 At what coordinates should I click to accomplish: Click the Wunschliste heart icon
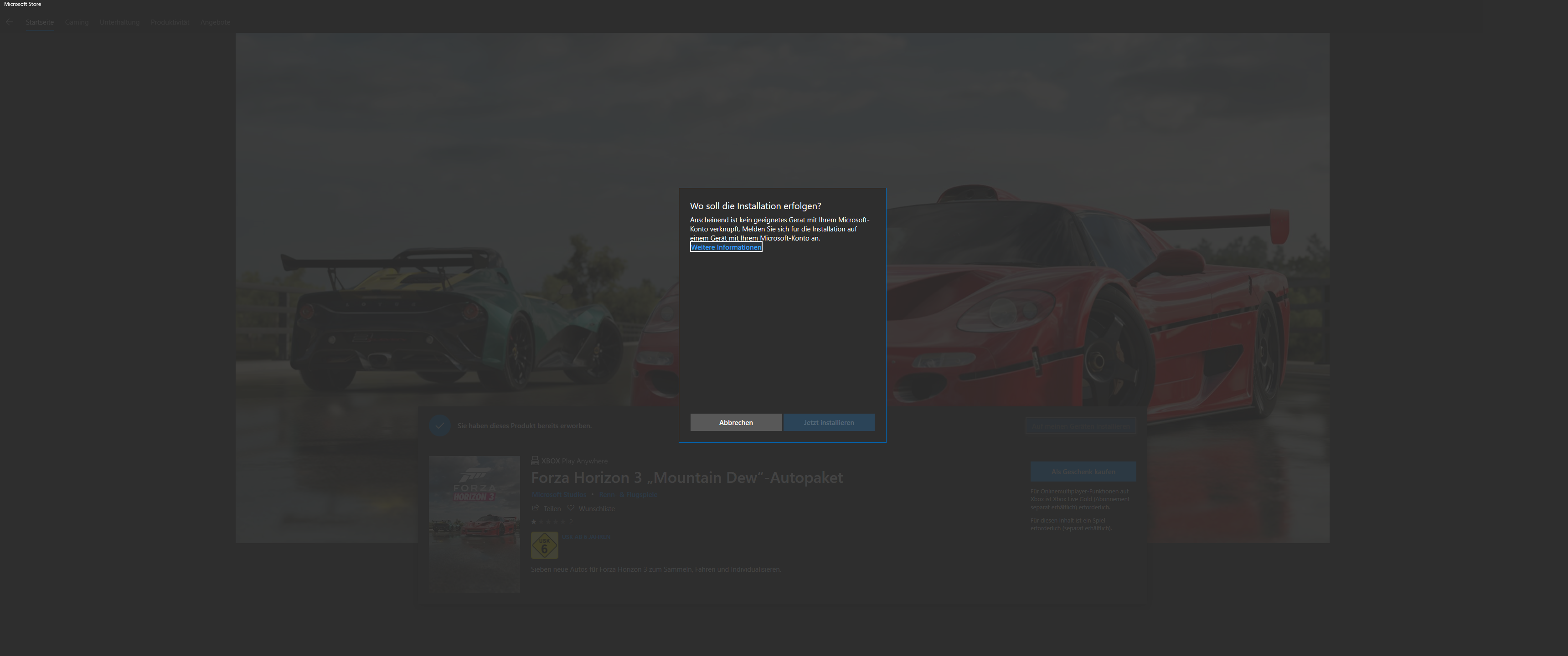point(571,508)
